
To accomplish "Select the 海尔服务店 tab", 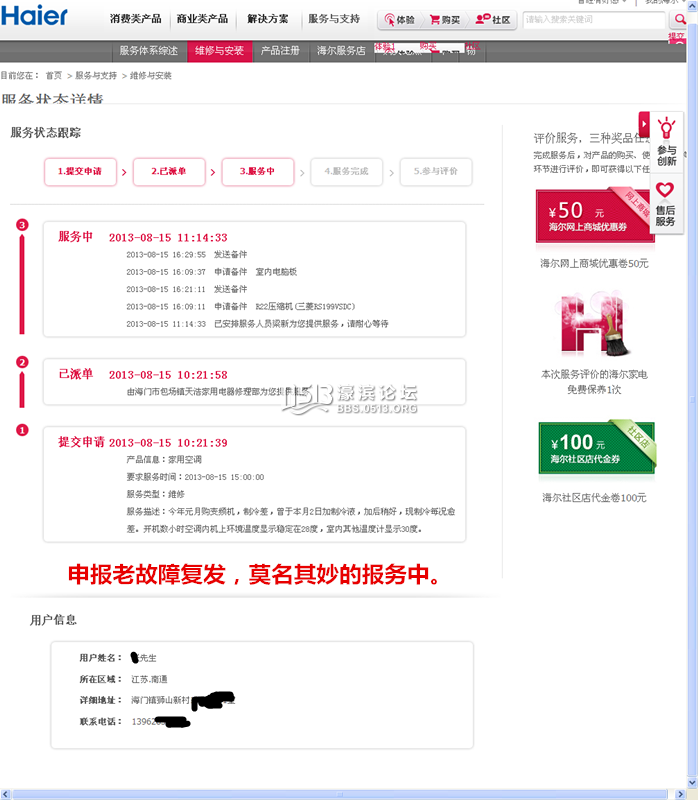I will pos(341,51).
